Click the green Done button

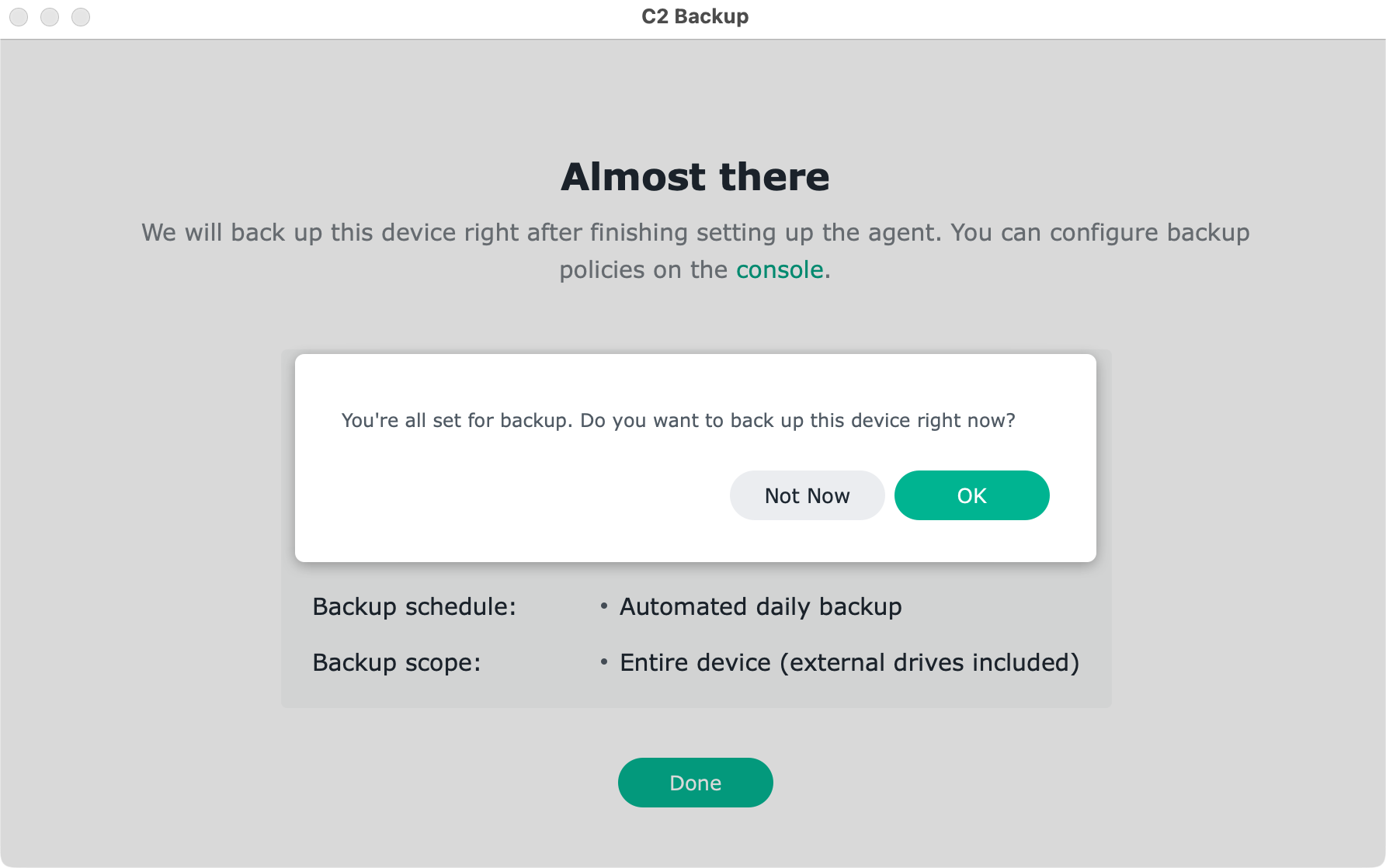click(695, 783)
